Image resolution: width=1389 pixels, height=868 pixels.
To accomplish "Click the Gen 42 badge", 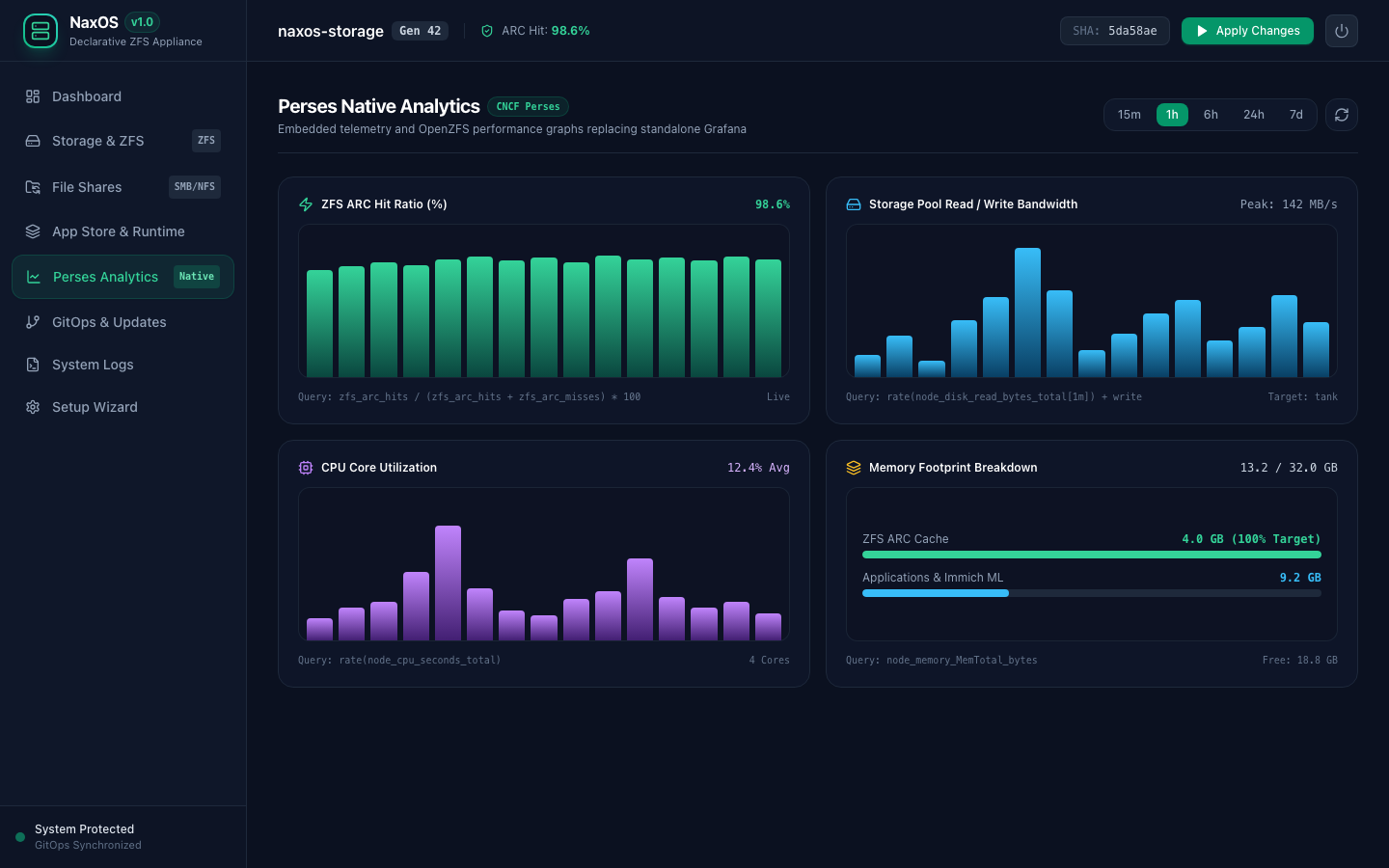I will point(421,31).
